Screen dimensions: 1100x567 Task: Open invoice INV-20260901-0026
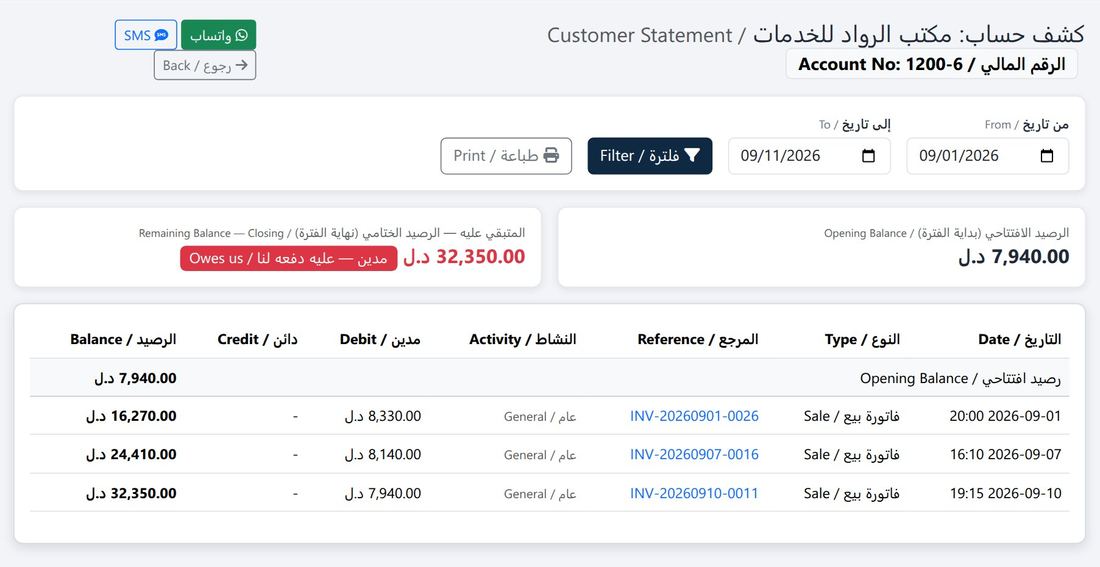695,416
